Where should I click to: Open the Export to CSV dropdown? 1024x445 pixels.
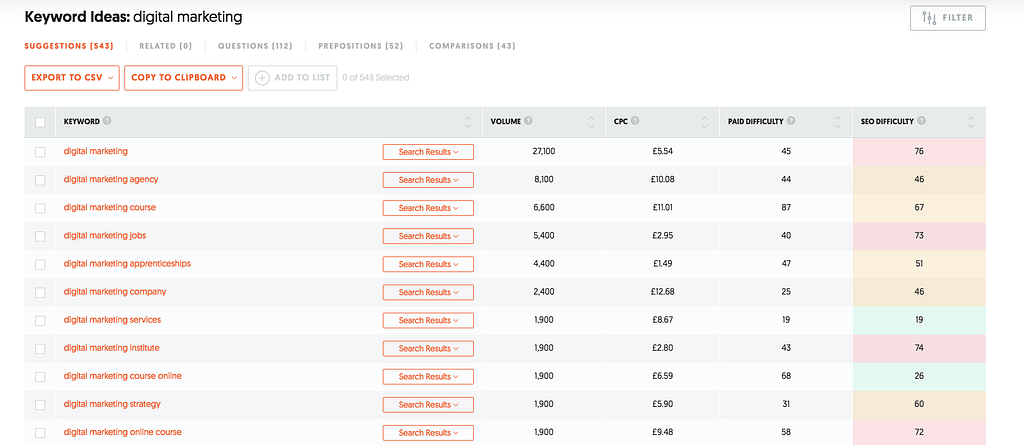pyautogui.click(x=72, y=78)
